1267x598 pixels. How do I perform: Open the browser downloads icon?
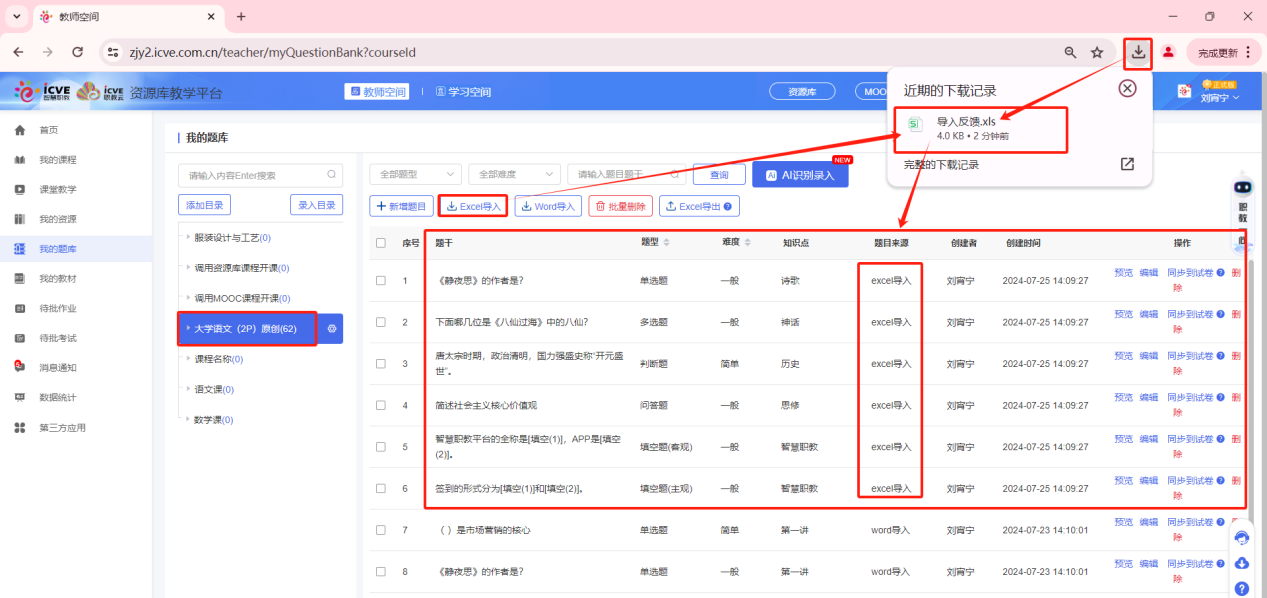point(1138,53)
